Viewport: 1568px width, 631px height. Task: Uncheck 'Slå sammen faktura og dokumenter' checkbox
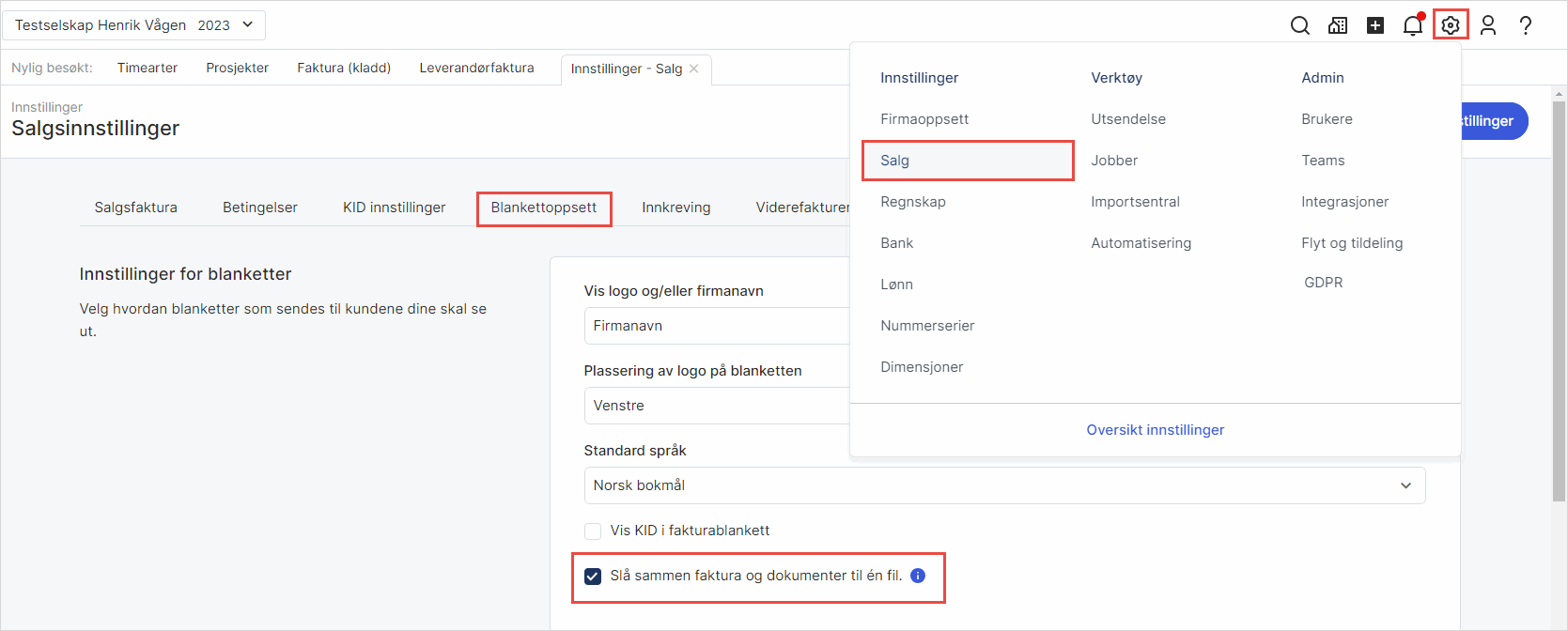click(x=593, y=577)
